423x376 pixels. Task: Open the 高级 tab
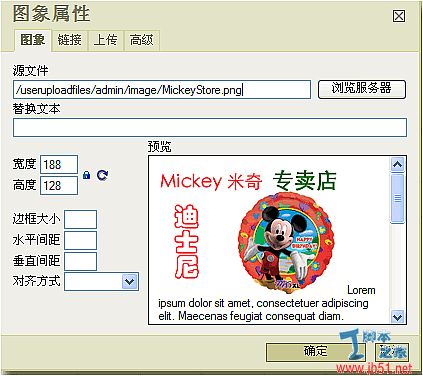click(142, 40)
